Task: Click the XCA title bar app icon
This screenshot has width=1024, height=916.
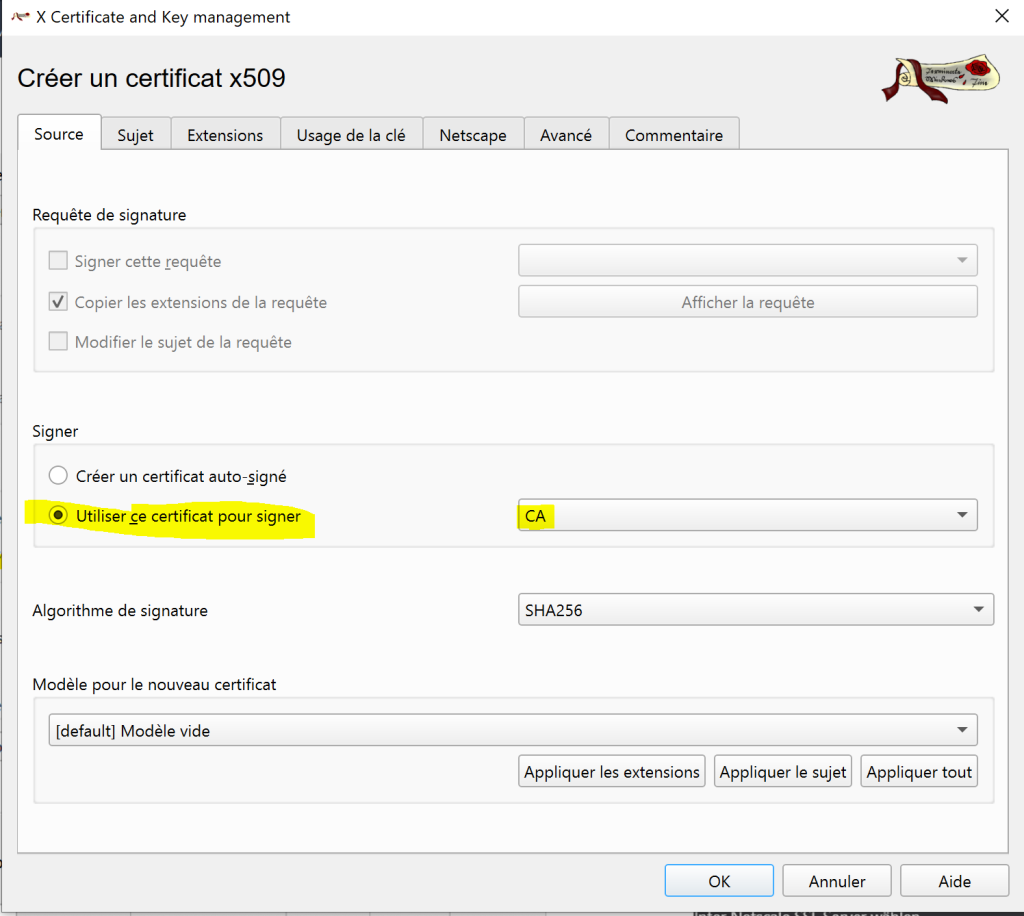Action: click(x=19, y=17)
